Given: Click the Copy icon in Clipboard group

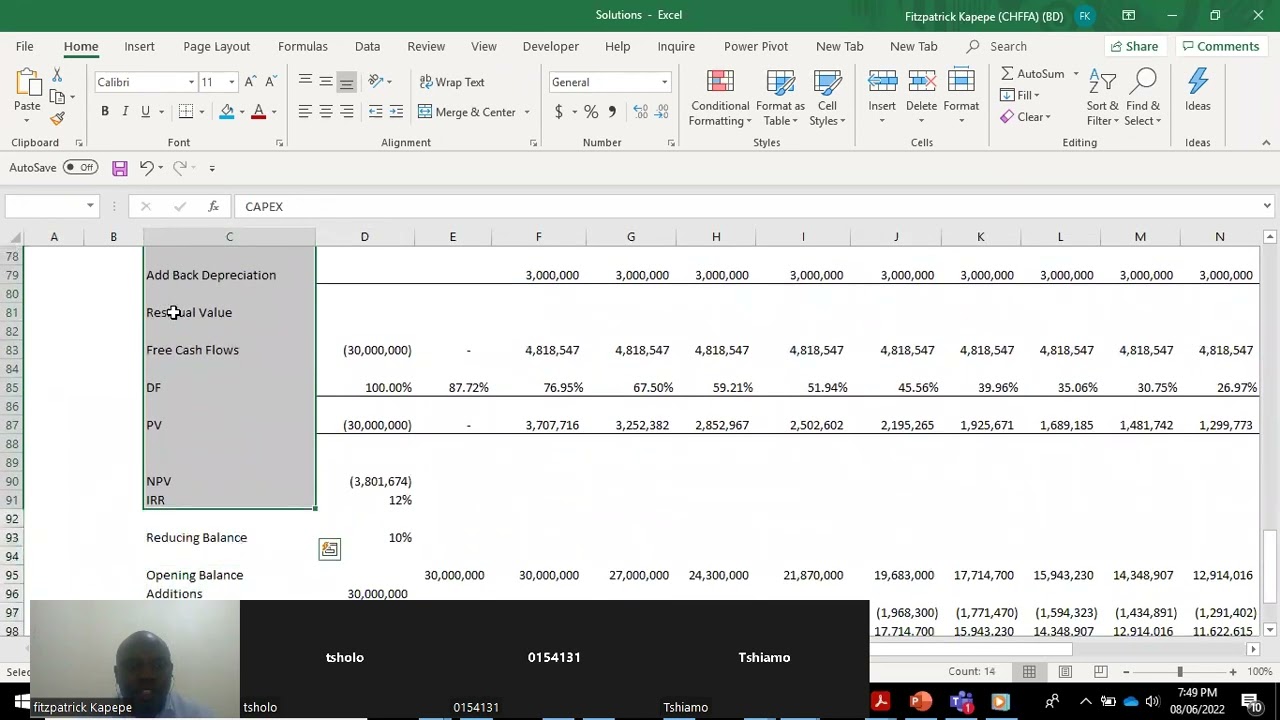Looking at the screenshot, I should pos(57,97).
